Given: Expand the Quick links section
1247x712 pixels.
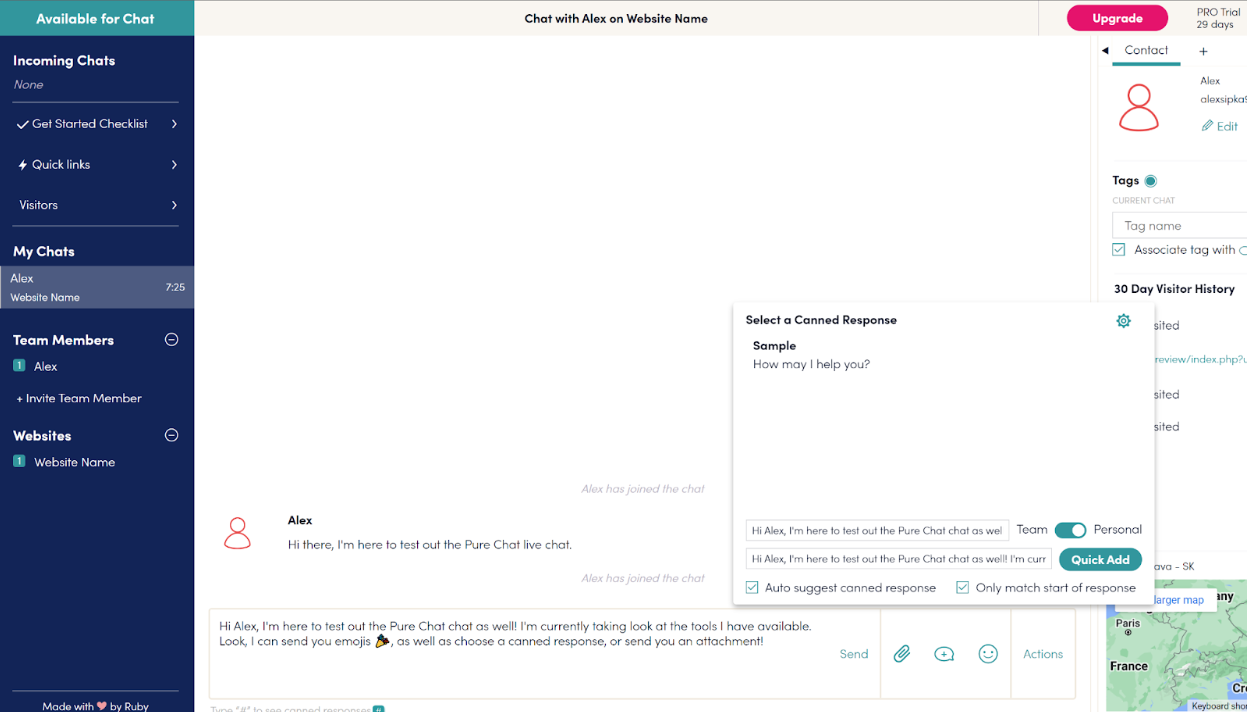Looking at the screenshot, I should tap(96, 165).
